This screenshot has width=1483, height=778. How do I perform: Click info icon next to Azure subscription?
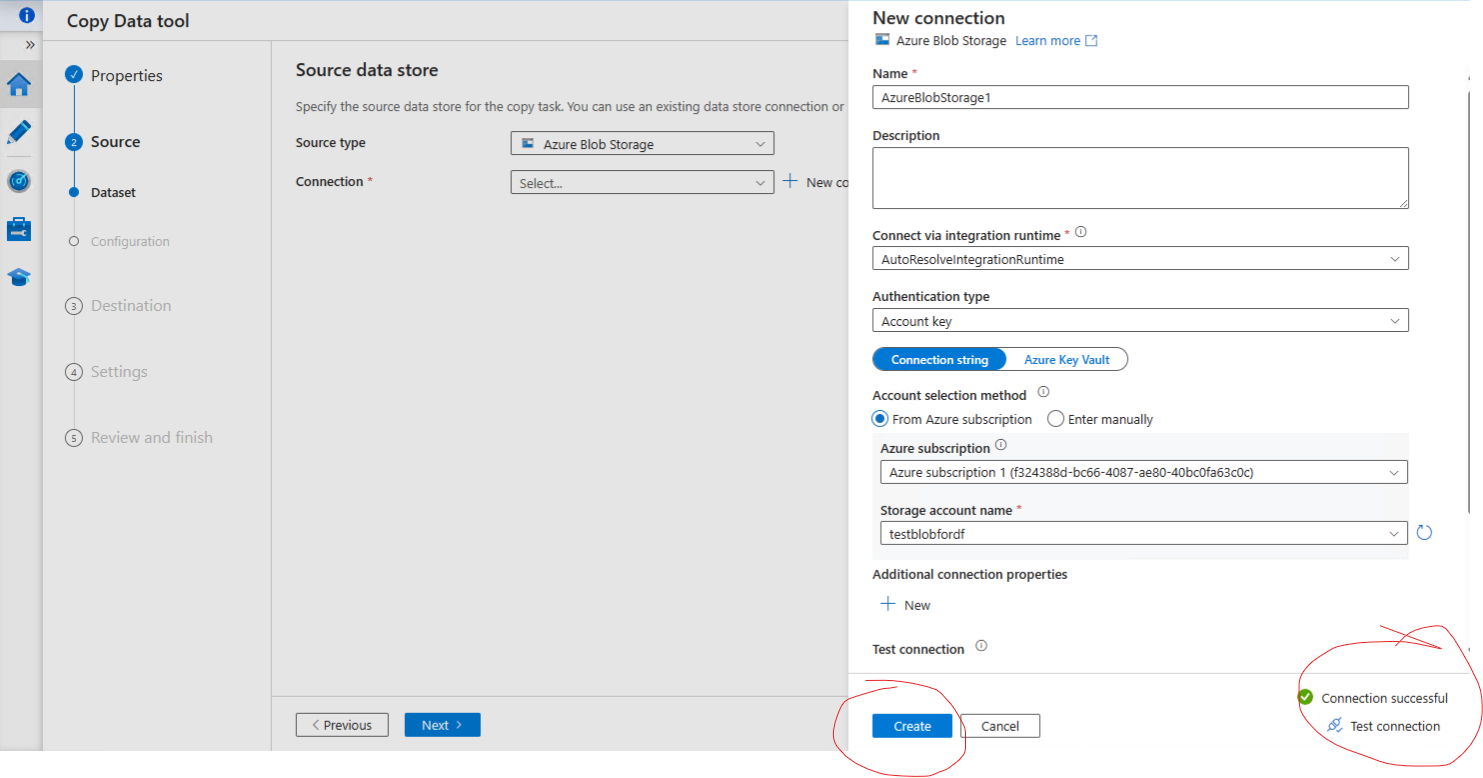pyautogui.click(x=1001, y=445)
